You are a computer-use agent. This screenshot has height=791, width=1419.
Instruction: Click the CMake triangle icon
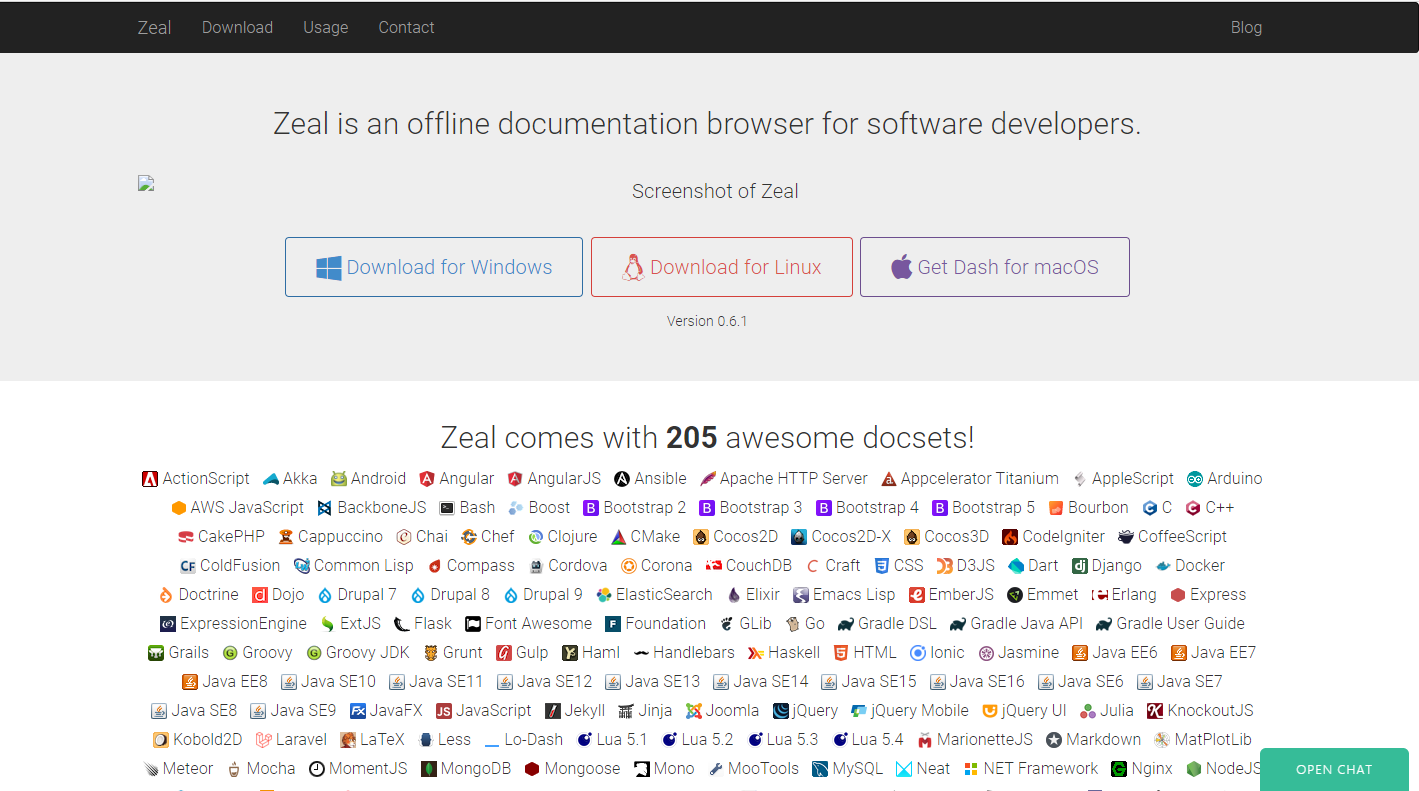pyautogui.click(x=619, y=537)
